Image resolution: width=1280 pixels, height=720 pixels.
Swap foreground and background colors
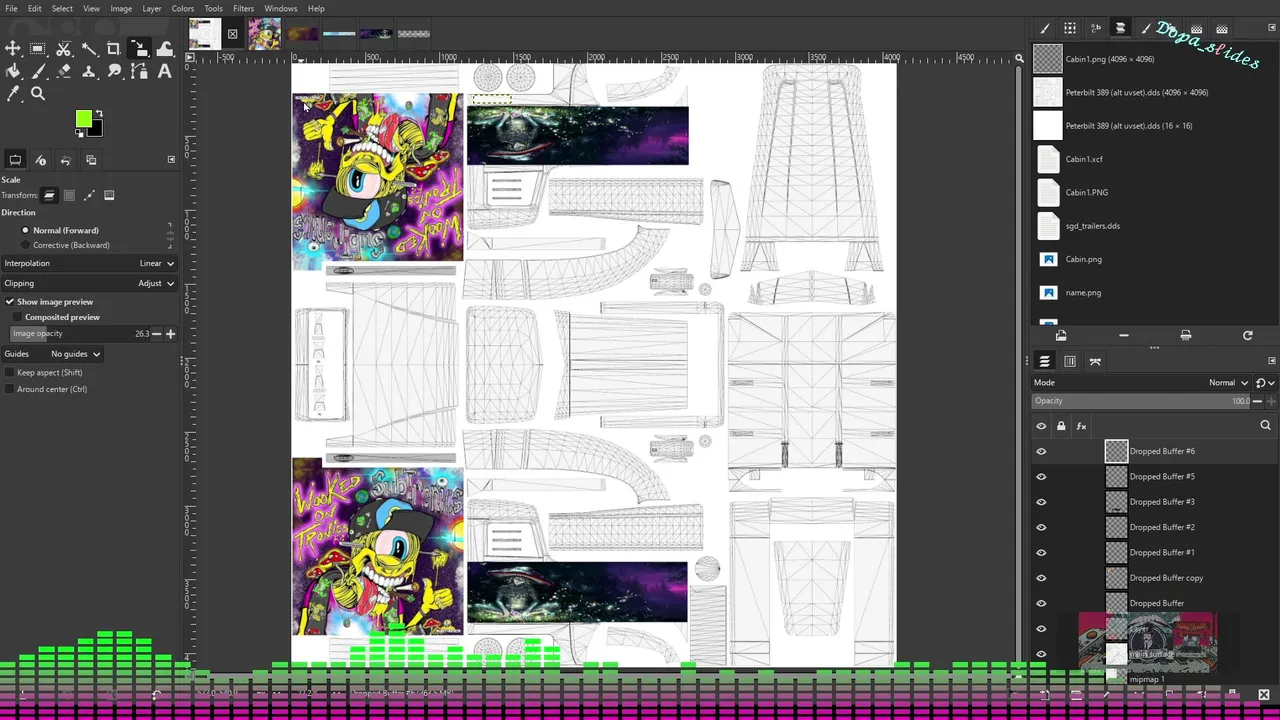98,114
